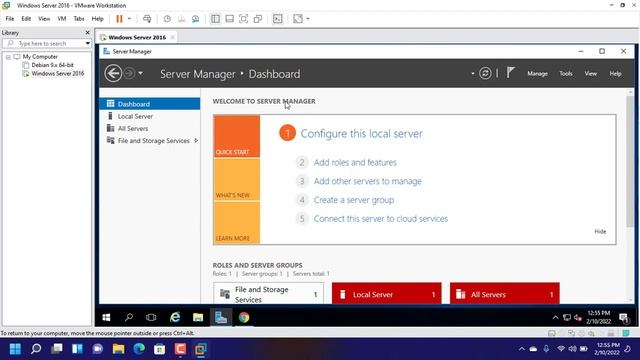Select Dashboard in the Server Manager sidebar
Viewport: 640px width, 360px height.
[150, 104]
